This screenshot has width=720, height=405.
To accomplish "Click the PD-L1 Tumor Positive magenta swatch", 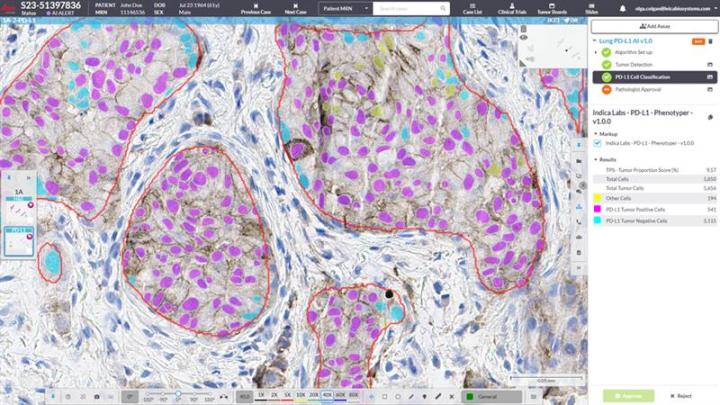I will [x=597, y=209].
